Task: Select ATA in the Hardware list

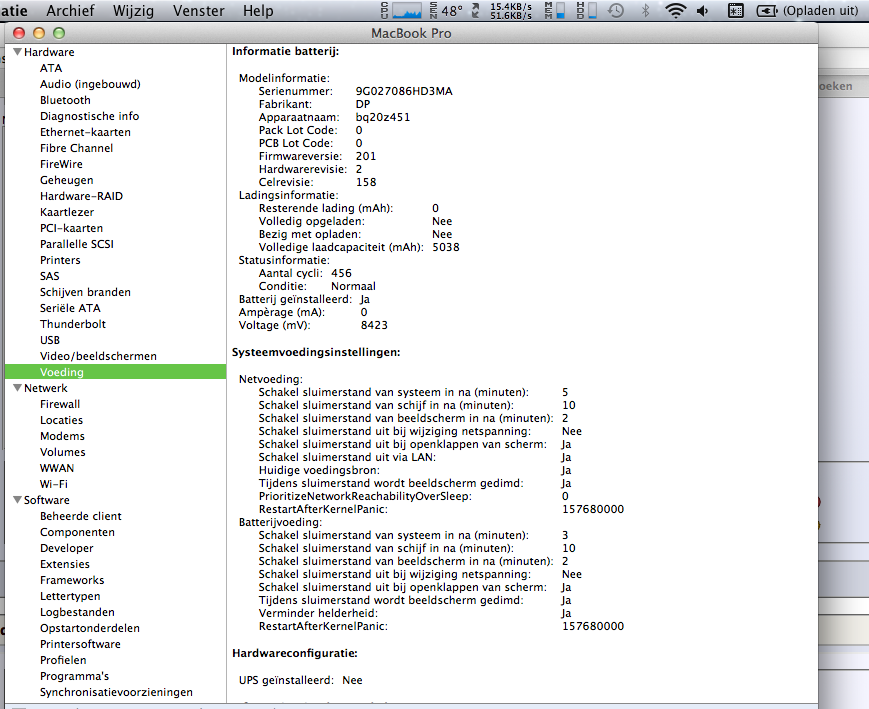Action: 51,68
